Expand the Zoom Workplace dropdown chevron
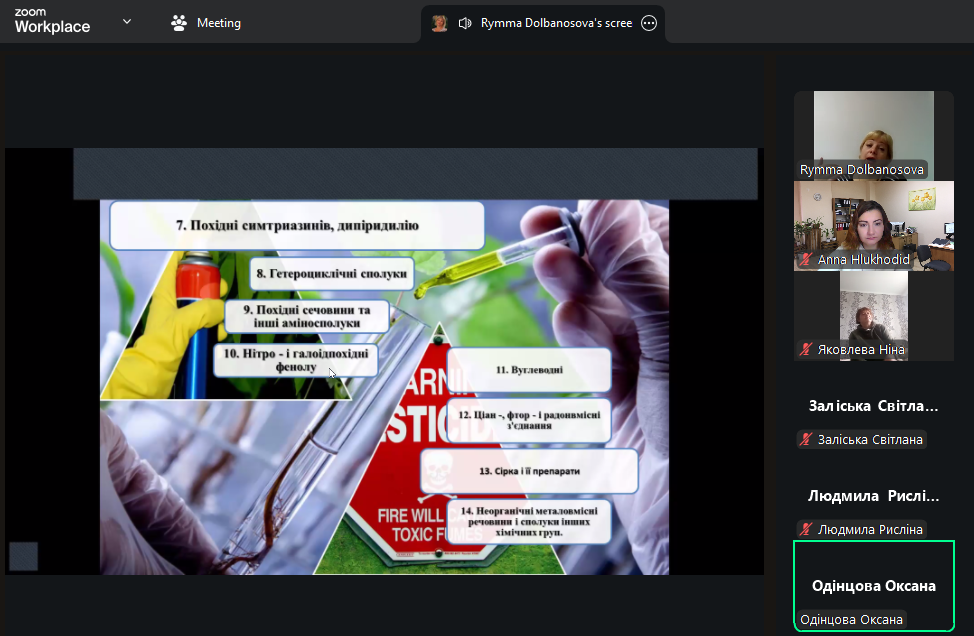974x636 pixels. click(x=127, y=21)
